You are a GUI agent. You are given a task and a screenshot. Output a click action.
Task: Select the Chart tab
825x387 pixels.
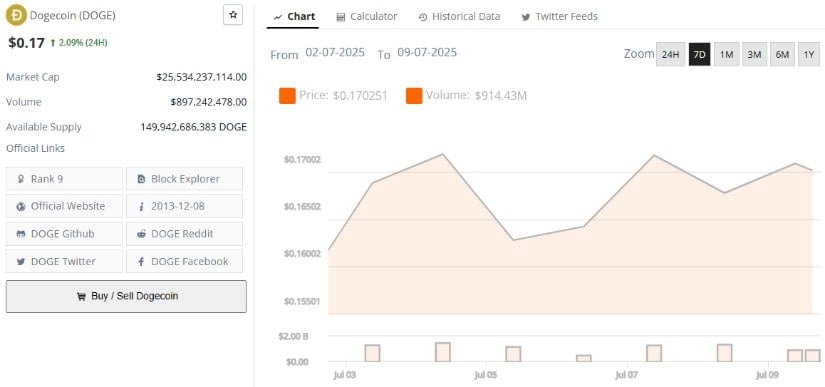(x=295, y=17)
